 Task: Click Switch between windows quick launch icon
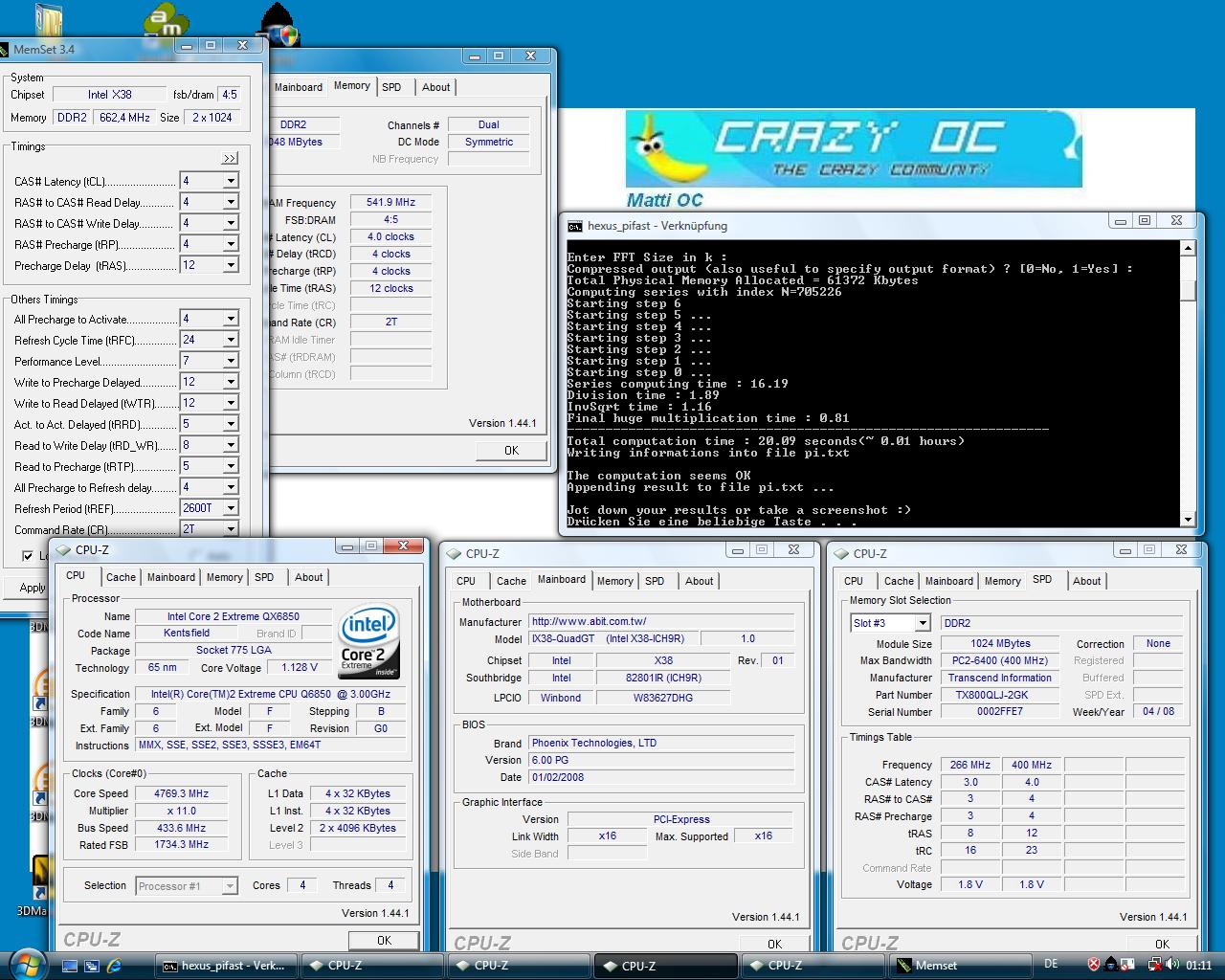92,966
